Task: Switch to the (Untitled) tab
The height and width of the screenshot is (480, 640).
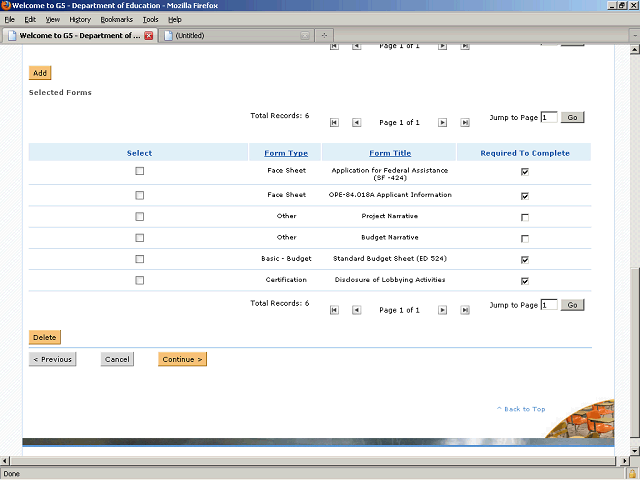Action: 236,36
